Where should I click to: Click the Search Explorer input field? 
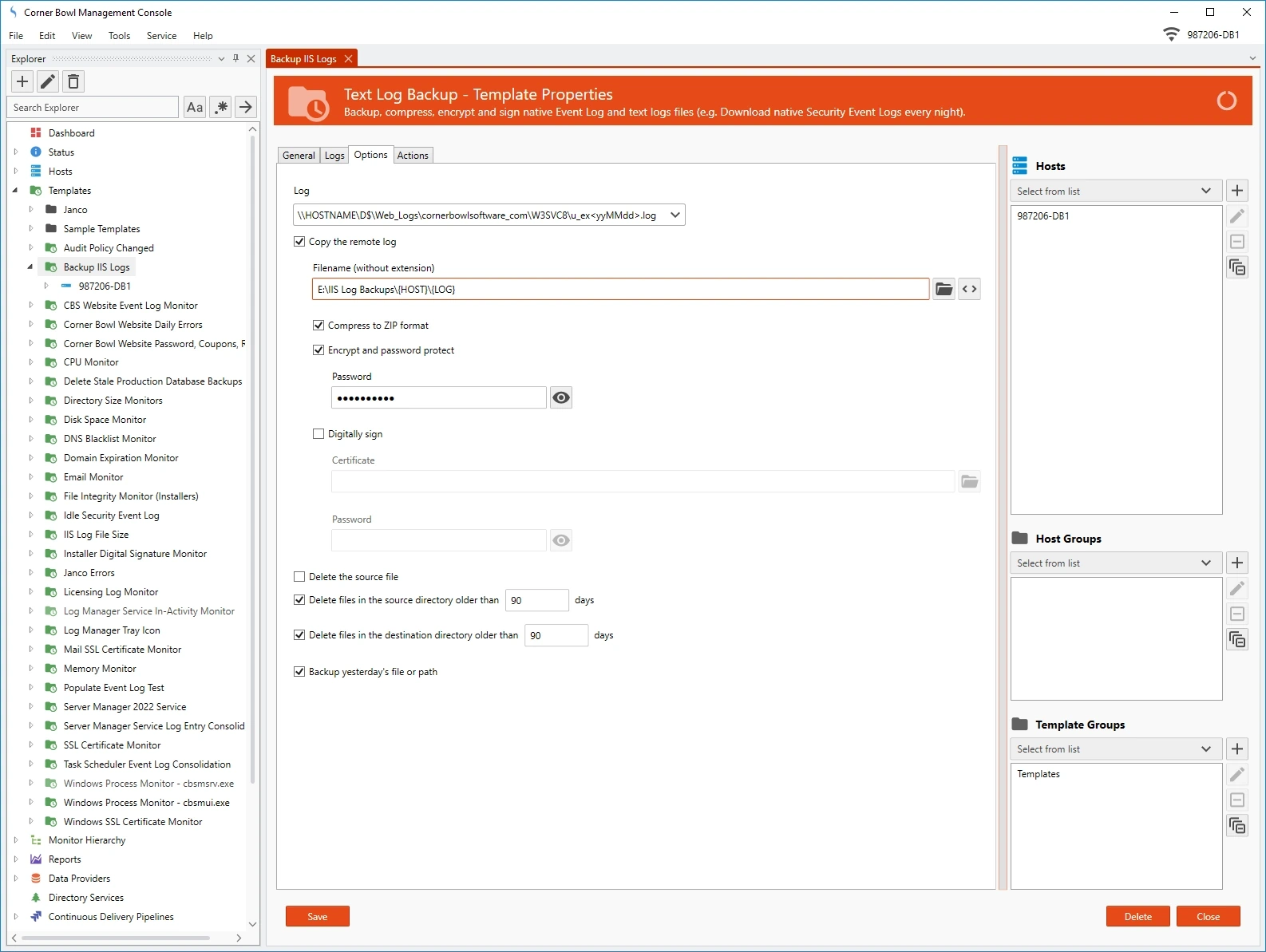click(93, 108)
